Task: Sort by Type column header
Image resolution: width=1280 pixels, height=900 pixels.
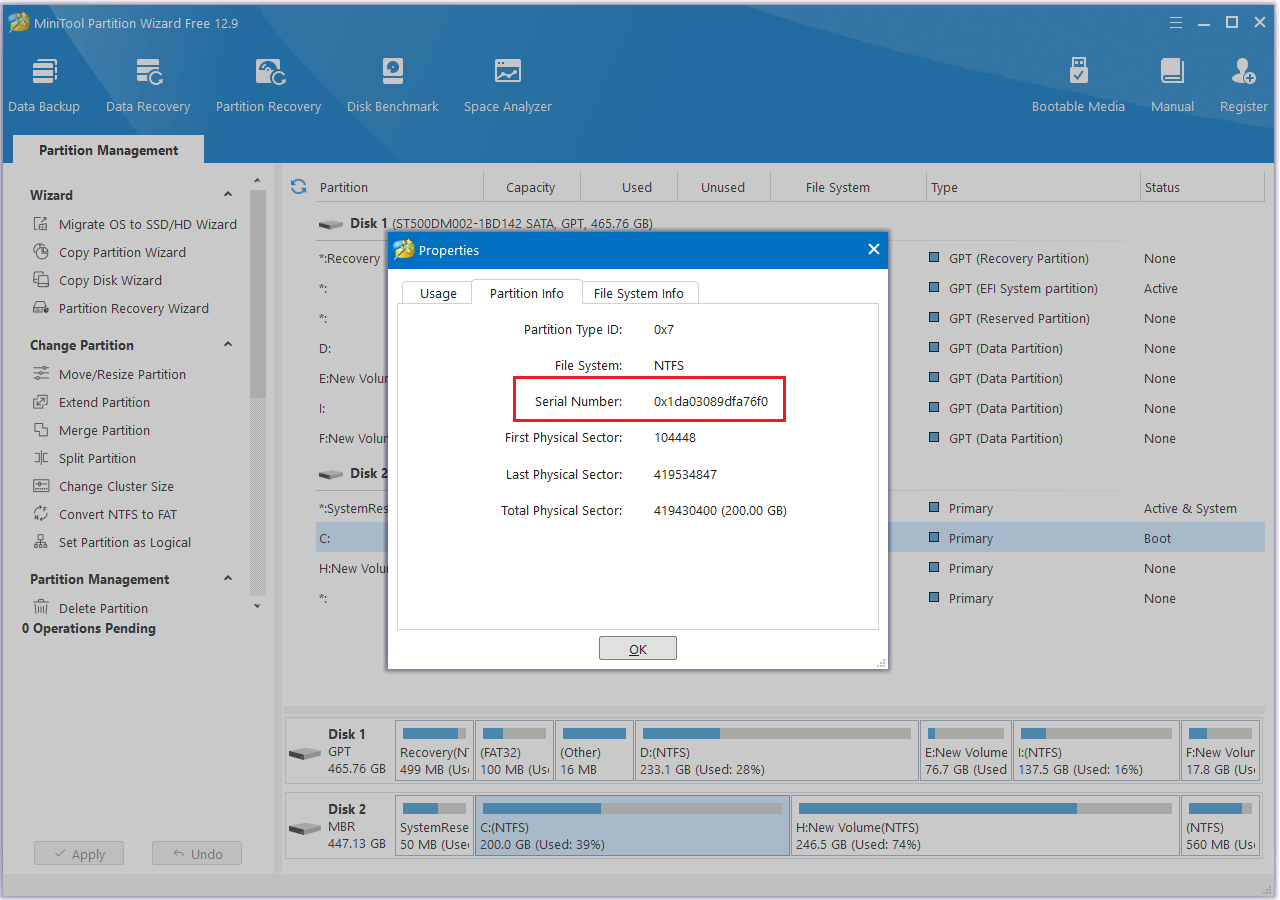Action: coord(1033,187)
